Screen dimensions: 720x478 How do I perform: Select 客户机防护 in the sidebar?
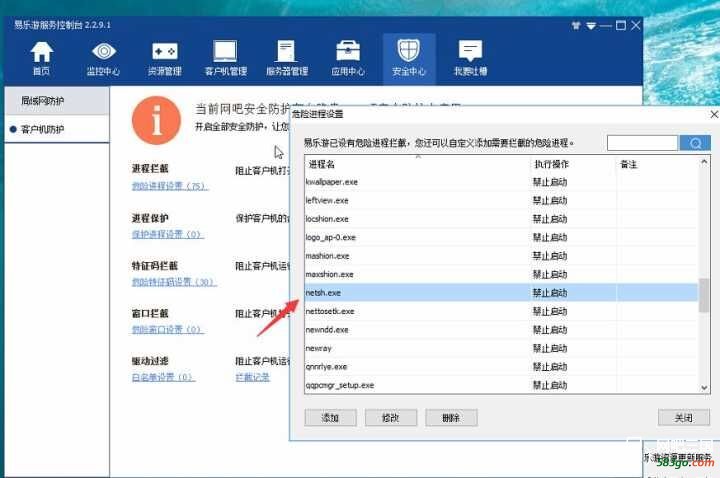point(57,129)
